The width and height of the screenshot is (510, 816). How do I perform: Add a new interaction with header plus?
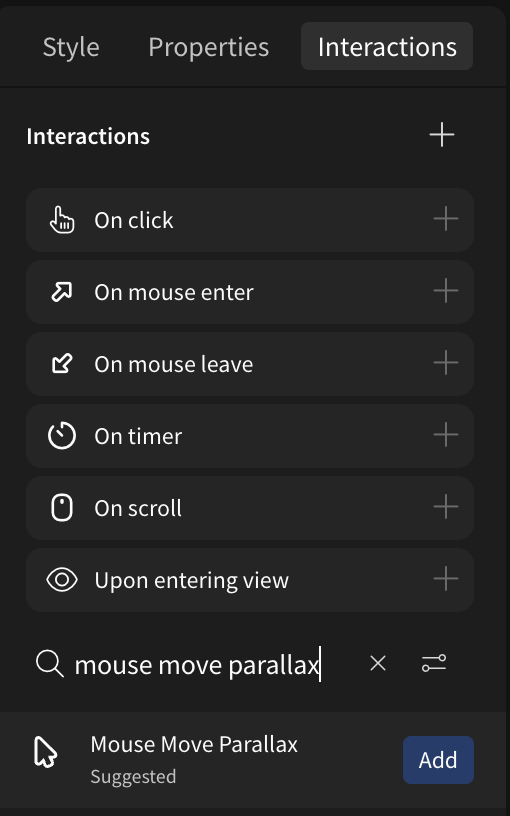[x=441, y=135]
